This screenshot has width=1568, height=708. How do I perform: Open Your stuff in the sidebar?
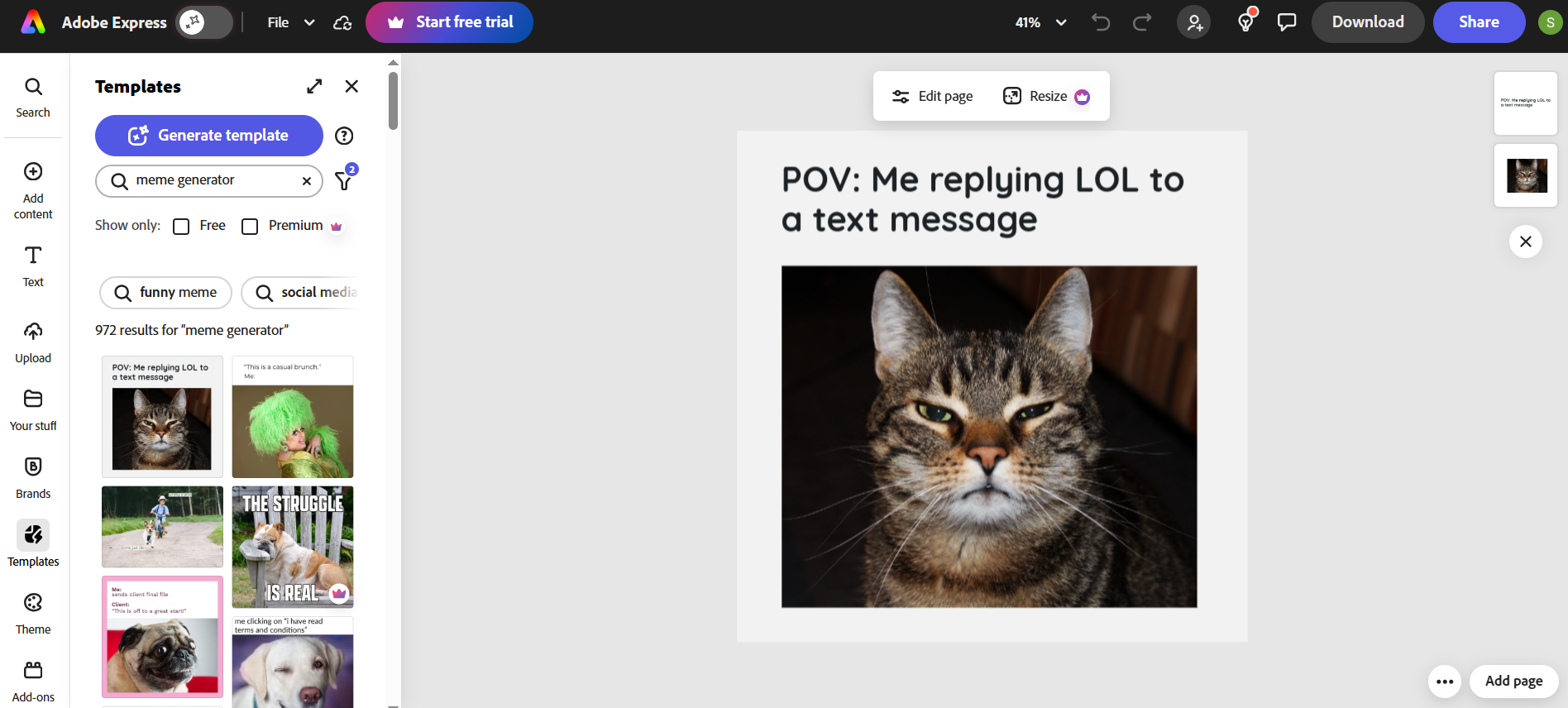(33, 410)
